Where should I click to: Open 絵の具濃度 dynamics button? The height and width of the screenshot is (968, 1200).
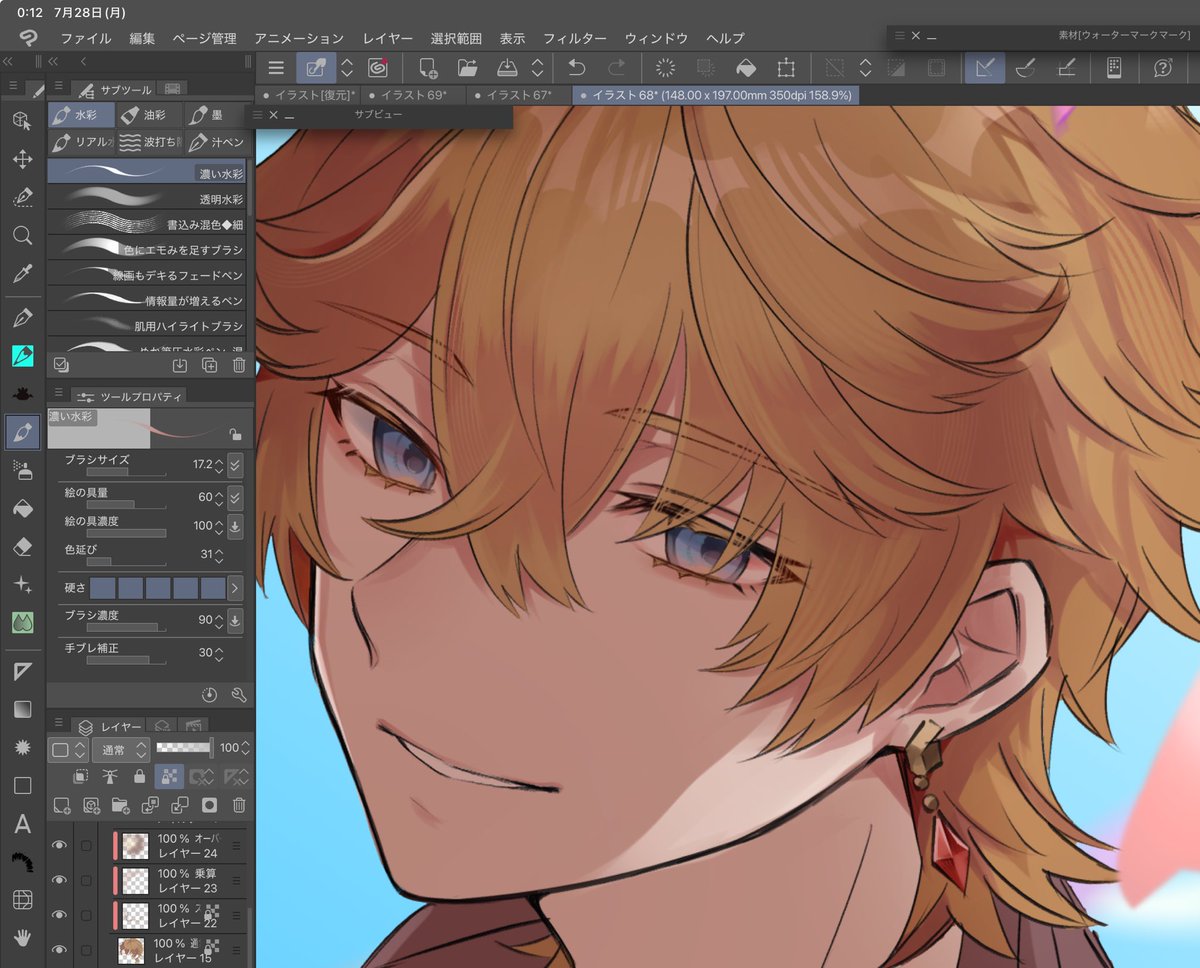[x=235, y=526]
